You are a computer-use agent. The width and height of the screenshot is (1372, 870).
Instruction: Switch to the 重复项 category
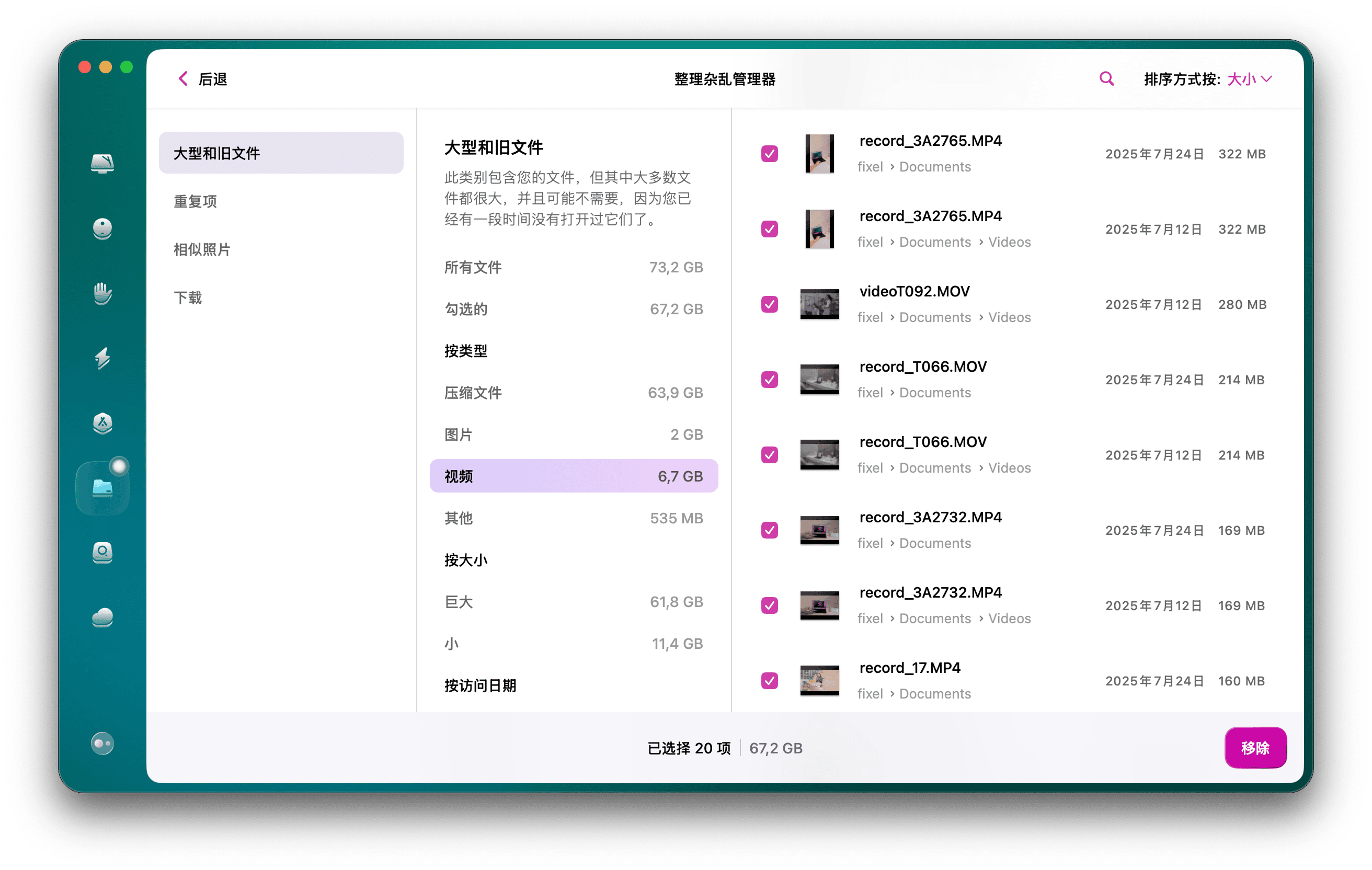(x=195, y=201)
